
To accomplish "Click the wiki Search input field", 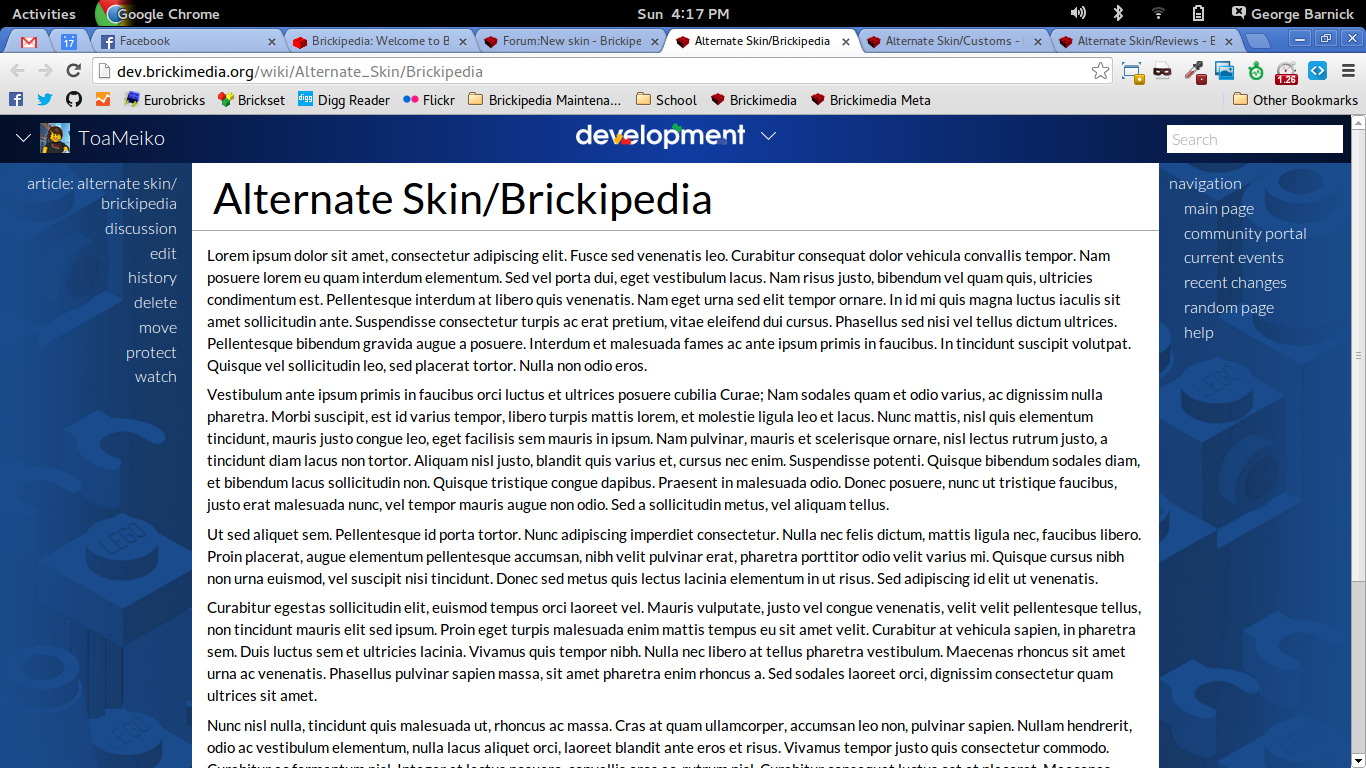I will [x=1254, y=139].
